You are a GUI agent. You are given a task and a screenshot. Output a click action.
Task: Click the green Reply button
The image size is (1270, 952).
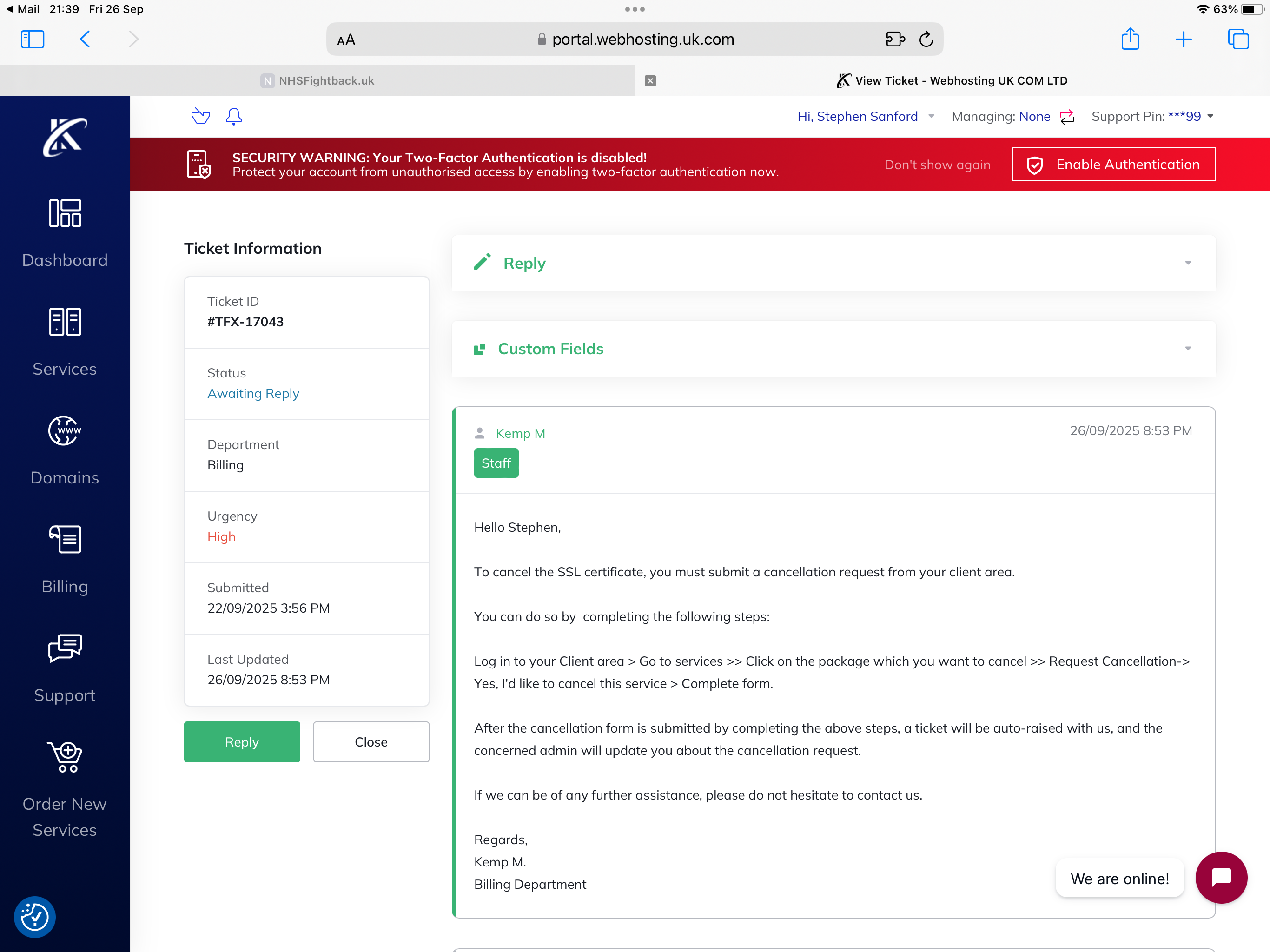tap(242, 741)
